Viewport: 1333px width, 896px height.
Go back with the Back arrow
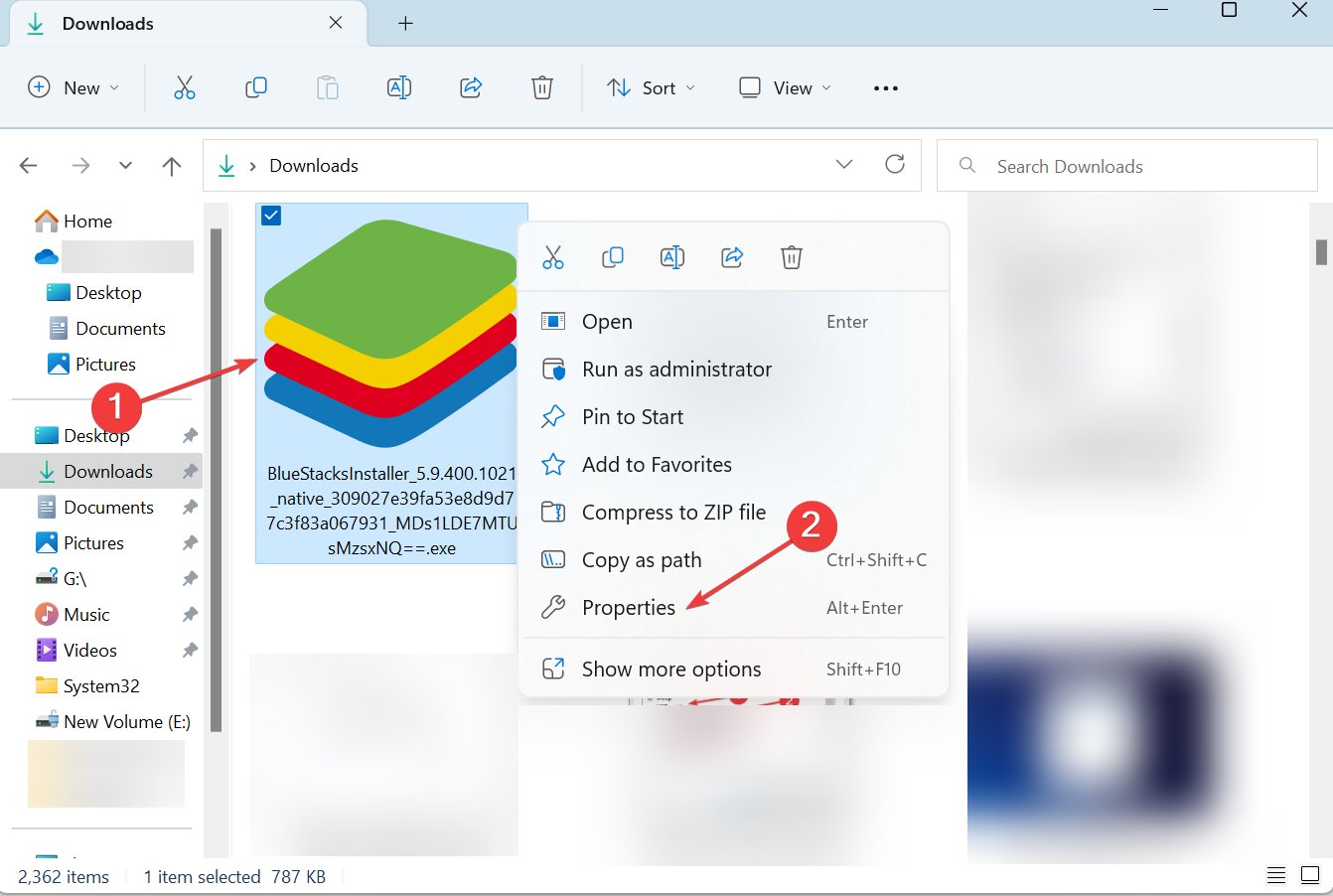click(x=29, y=166)
